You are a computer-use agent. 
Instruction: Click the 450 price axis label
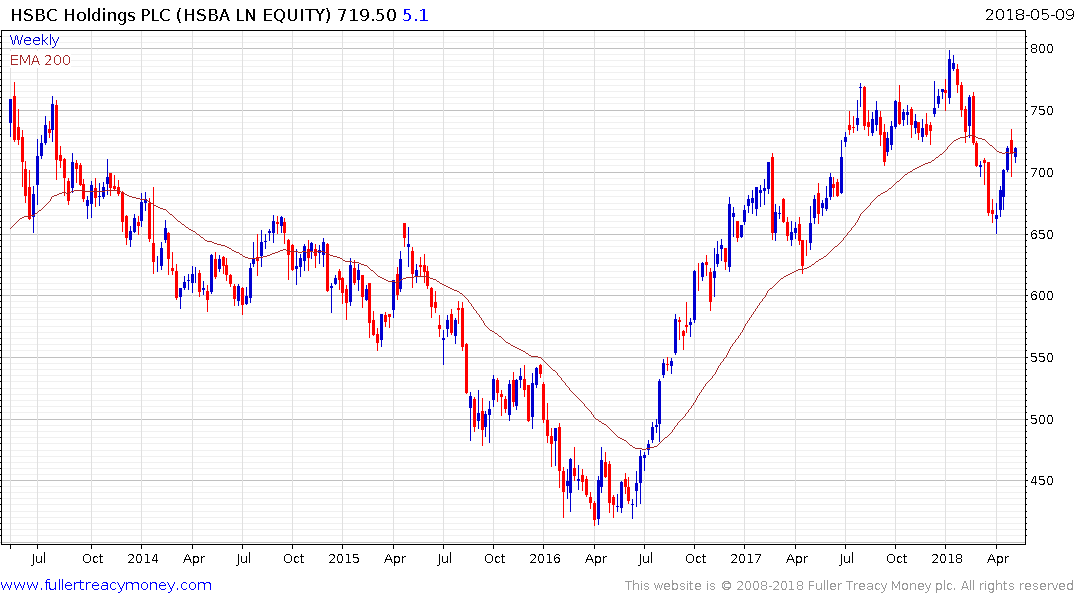1041,481
